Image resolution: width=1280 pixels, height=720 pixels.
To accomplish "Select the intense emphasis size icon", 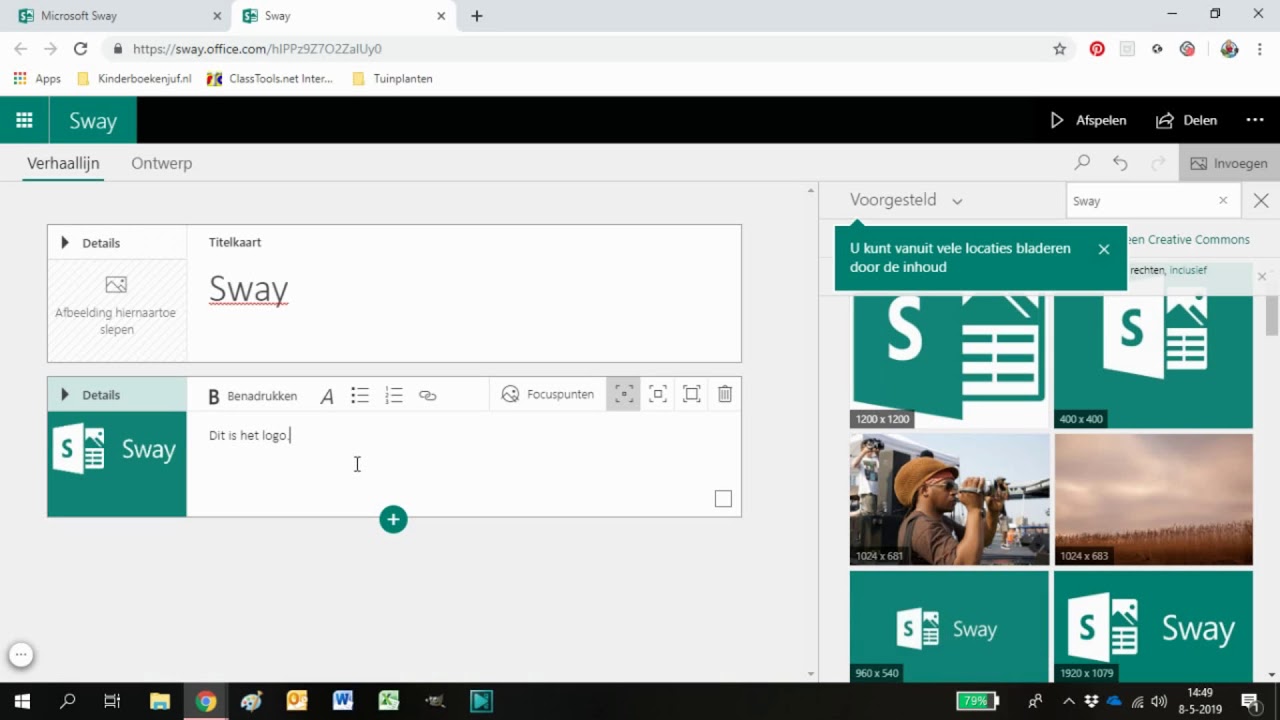I will [x=691, y=394].
